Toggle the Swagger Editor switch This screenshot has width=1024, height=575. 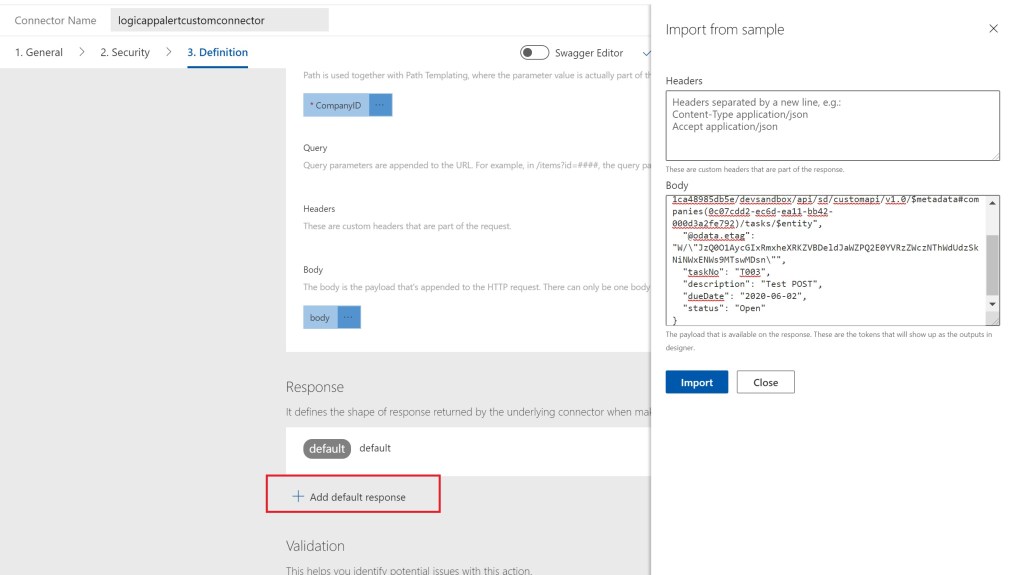point(534,52)
